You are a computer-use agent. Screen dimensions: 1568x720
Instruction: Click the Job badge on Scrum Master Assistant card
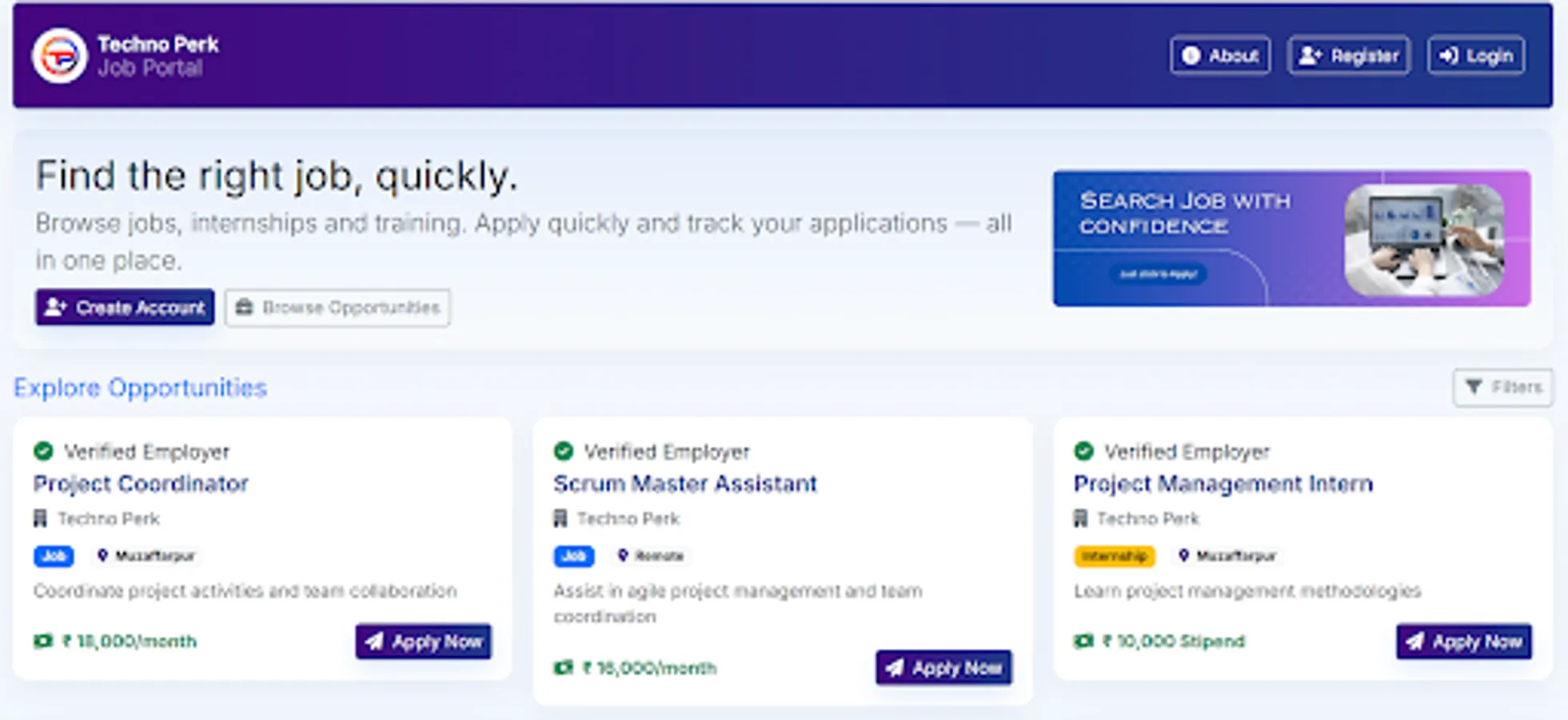coord(574,556)
